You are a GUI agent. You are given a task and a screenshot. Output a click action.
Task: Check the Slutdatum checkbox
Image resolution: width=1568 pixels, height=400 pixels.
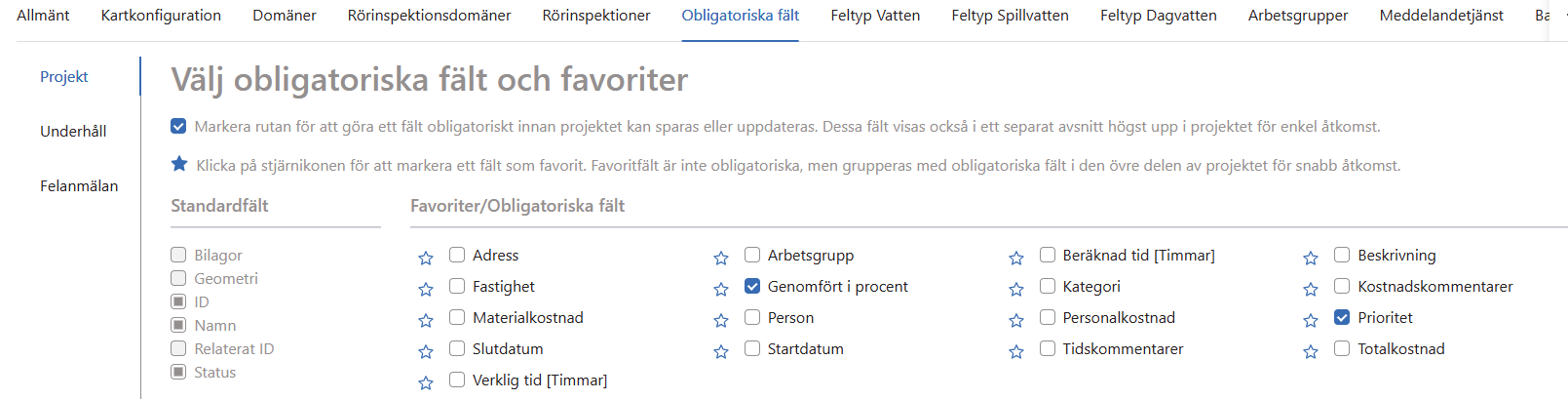[x=457, y=348]
